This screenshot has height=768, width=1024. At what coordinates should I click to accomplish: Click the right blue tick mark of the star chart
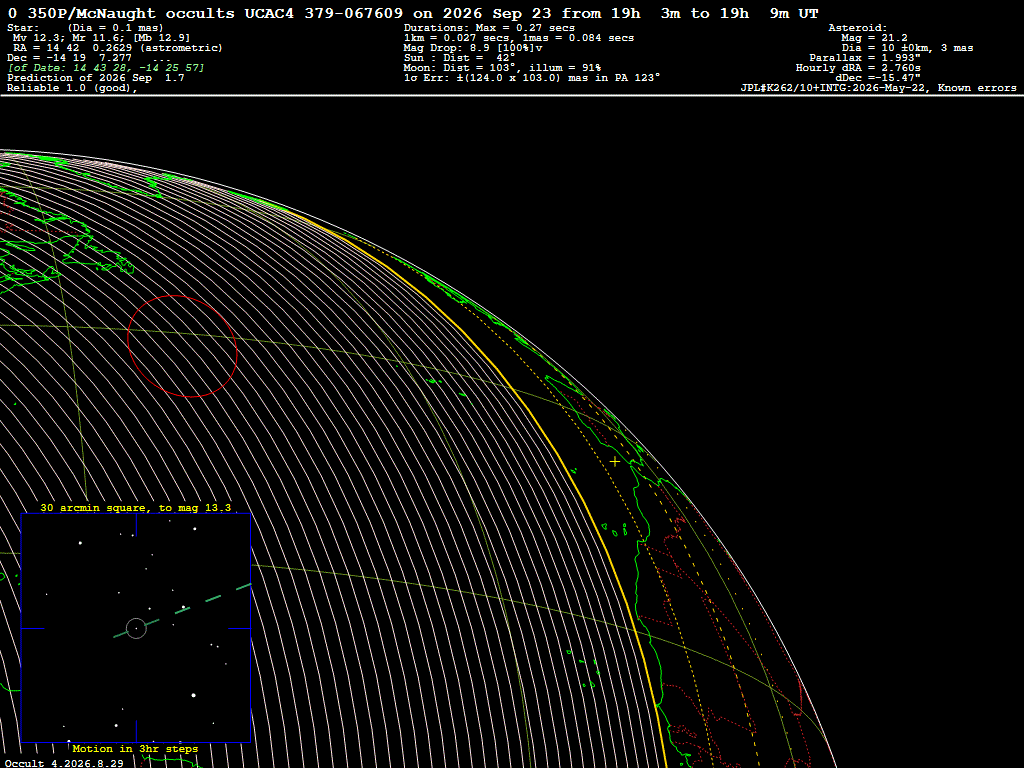239,628
